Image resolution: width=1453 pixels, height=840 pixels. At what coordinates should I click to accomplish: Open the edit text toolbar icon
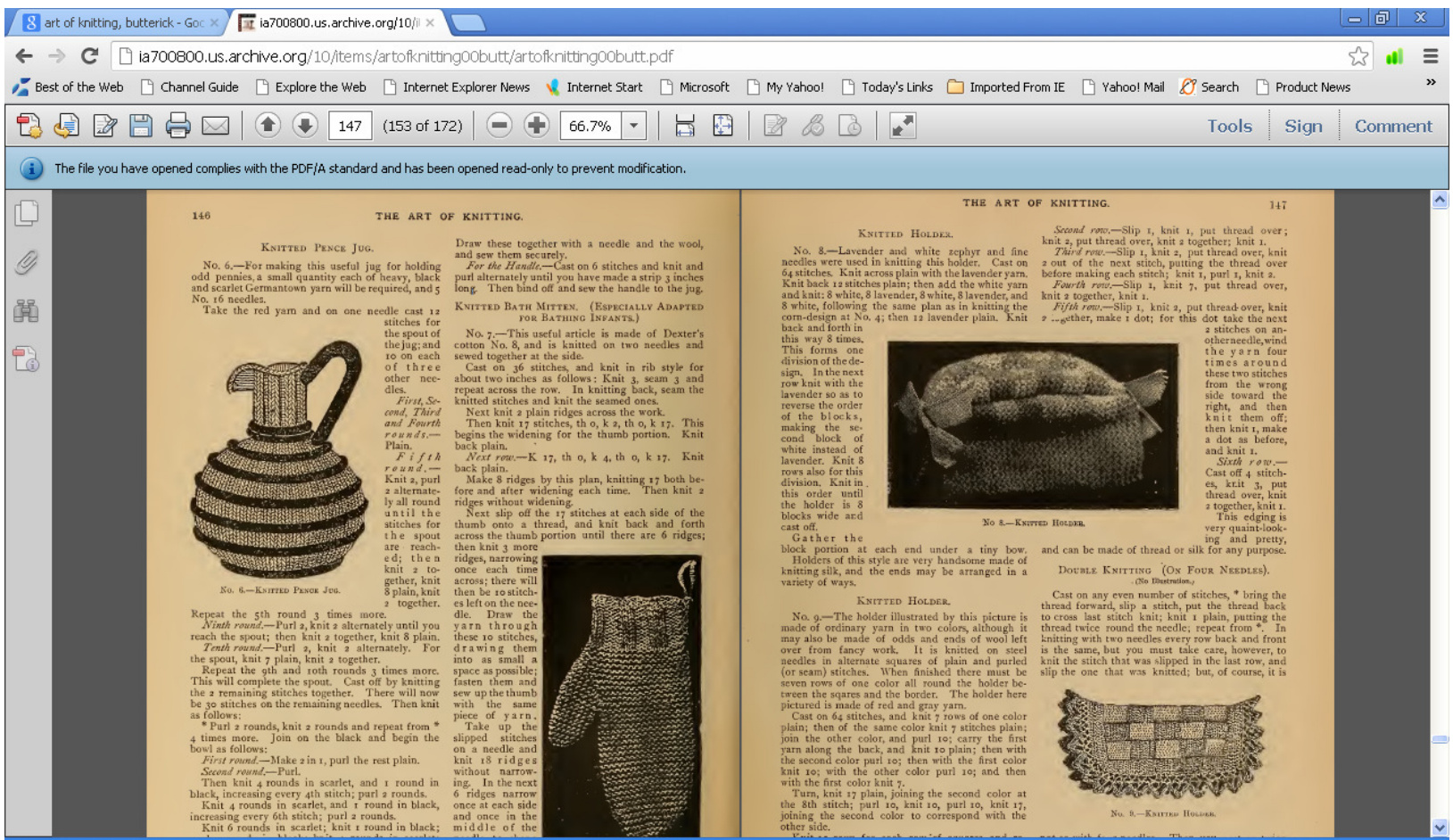(x=104, y=126)
